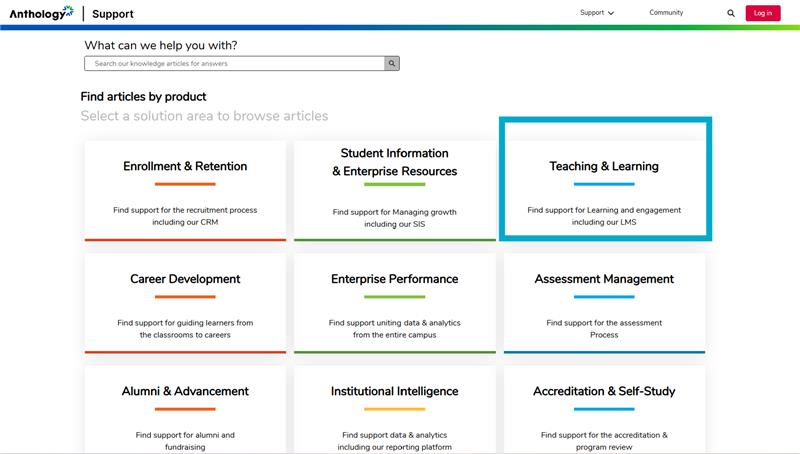800x454 pixels.
Task: Choose the Career Development solution area
Action: (x=185, y=302)
